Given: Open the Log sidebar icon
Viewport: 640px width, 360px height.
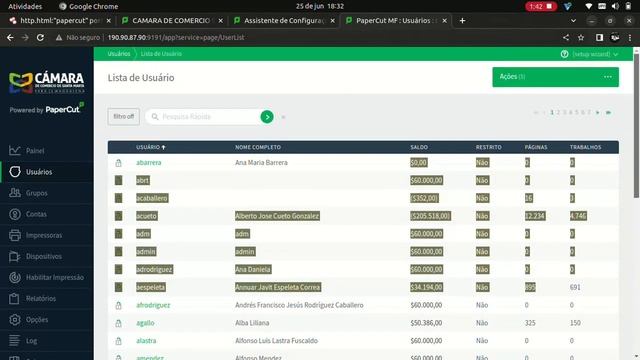Looking at the screenshot, I should click(x=15, y=340).
